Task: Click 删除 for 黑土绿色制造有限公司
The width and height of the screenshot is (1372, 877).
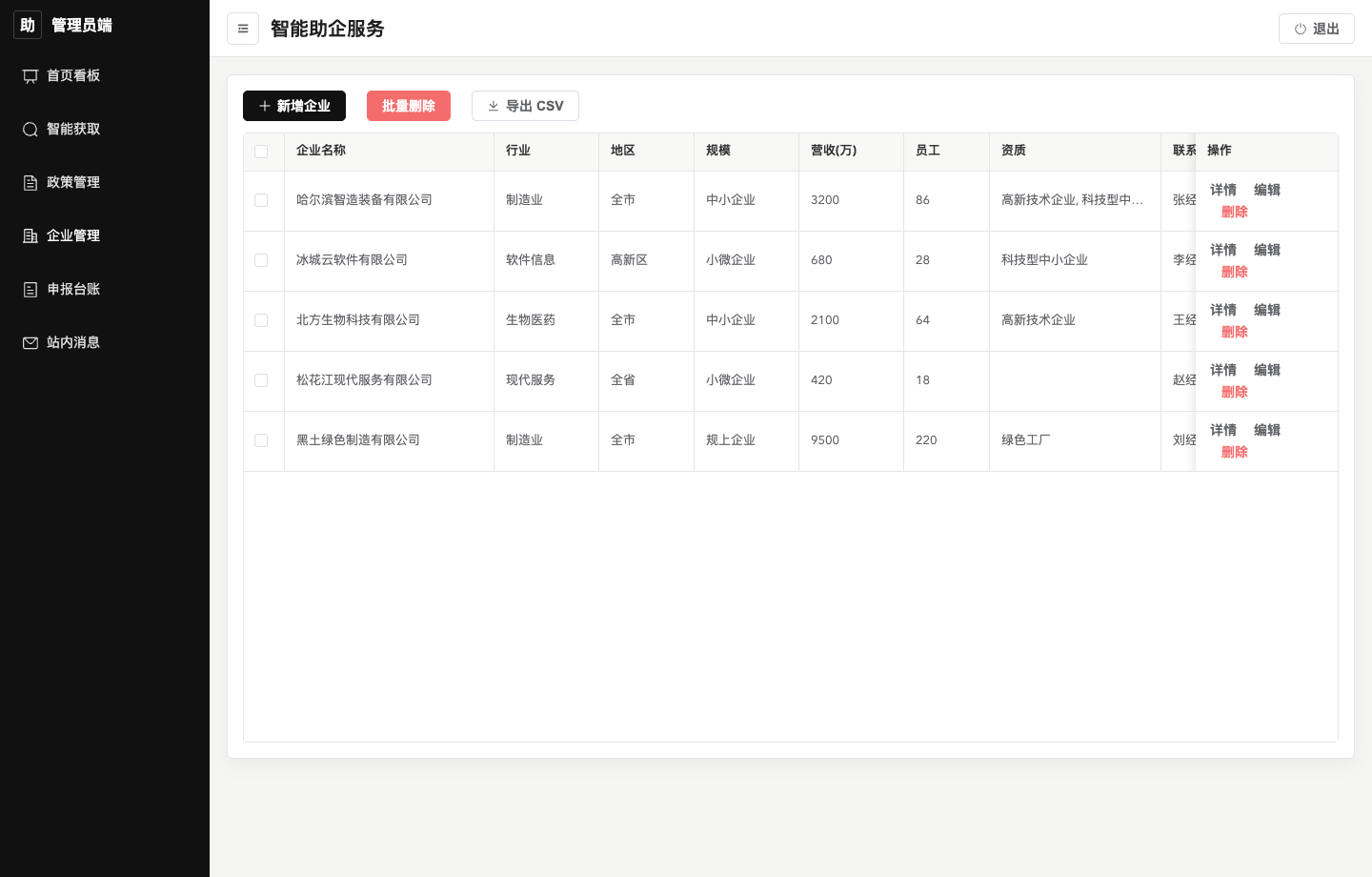Action: click(1235, 452)
